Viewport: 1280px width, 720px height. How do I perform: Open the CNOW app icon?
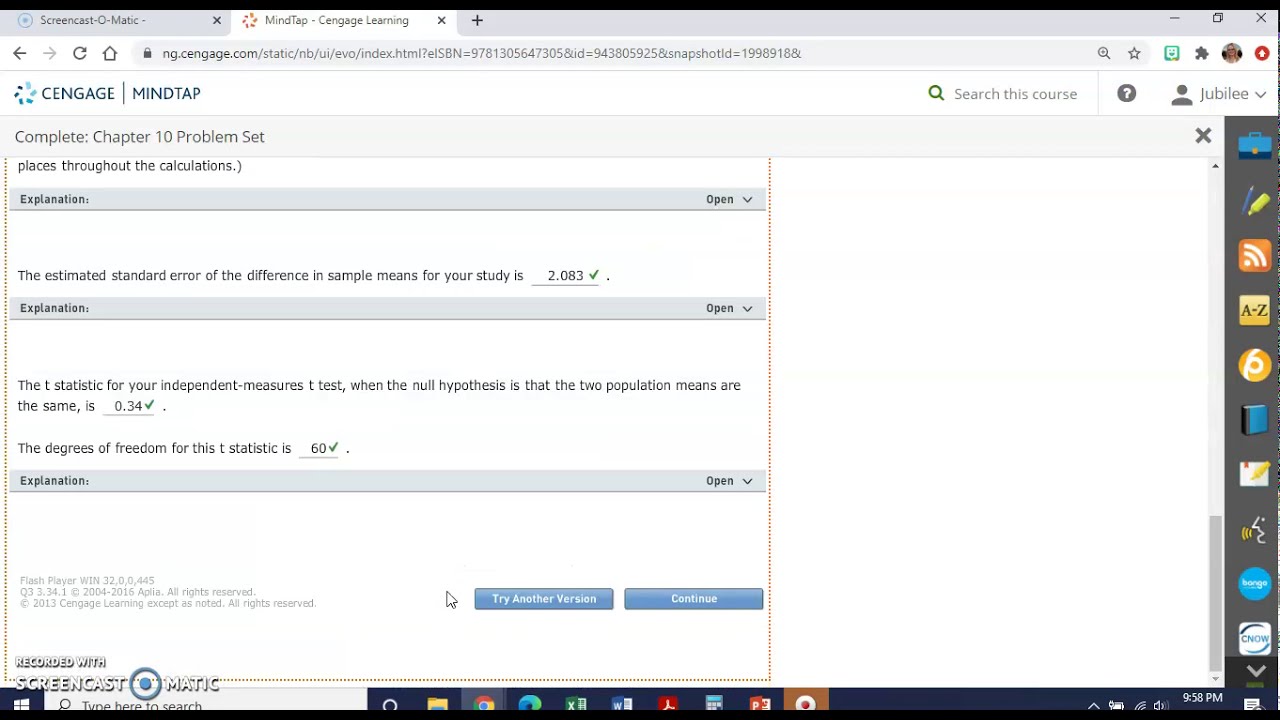1254,637
